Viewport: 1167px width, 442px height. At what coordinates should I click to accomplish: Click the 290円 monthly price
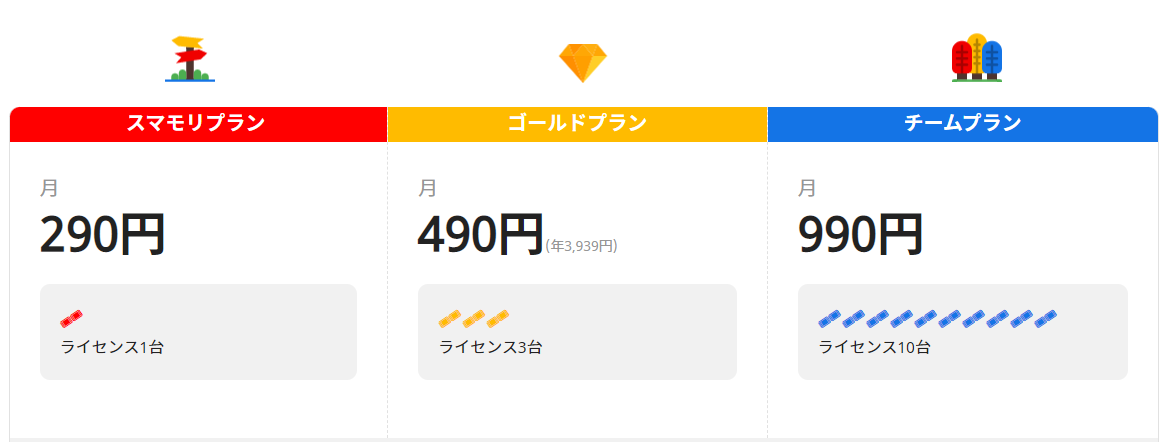click(x=102, y=237)
